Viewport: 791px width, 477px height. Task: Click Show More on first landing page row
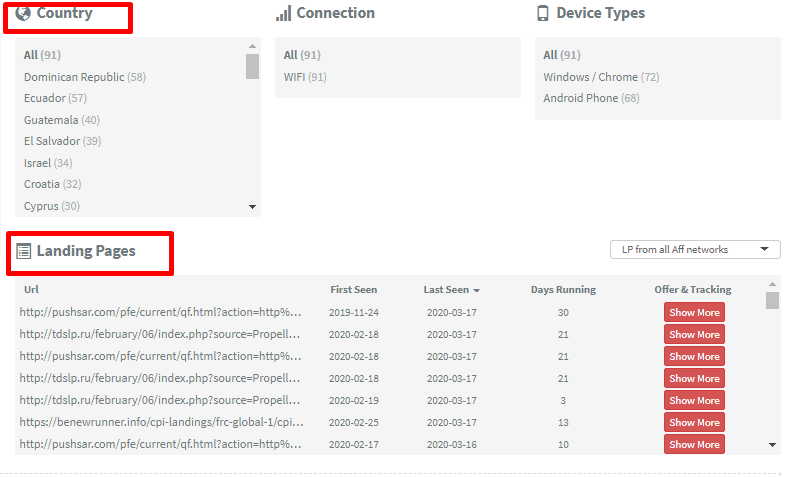(694, 313)
